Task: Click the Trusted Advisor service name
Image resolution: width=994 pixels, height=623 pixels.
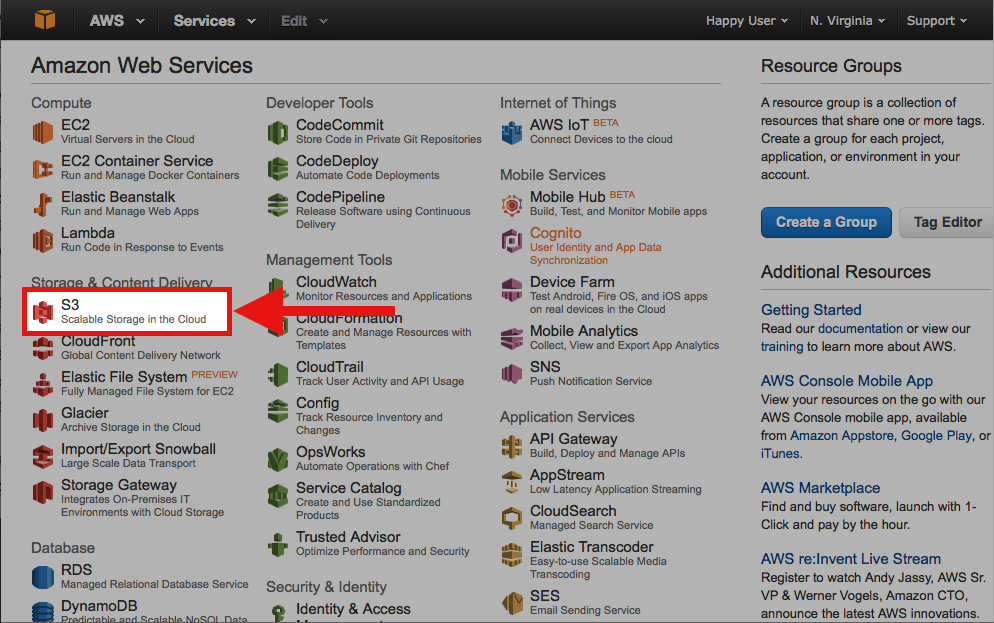Action: [348, 537]
